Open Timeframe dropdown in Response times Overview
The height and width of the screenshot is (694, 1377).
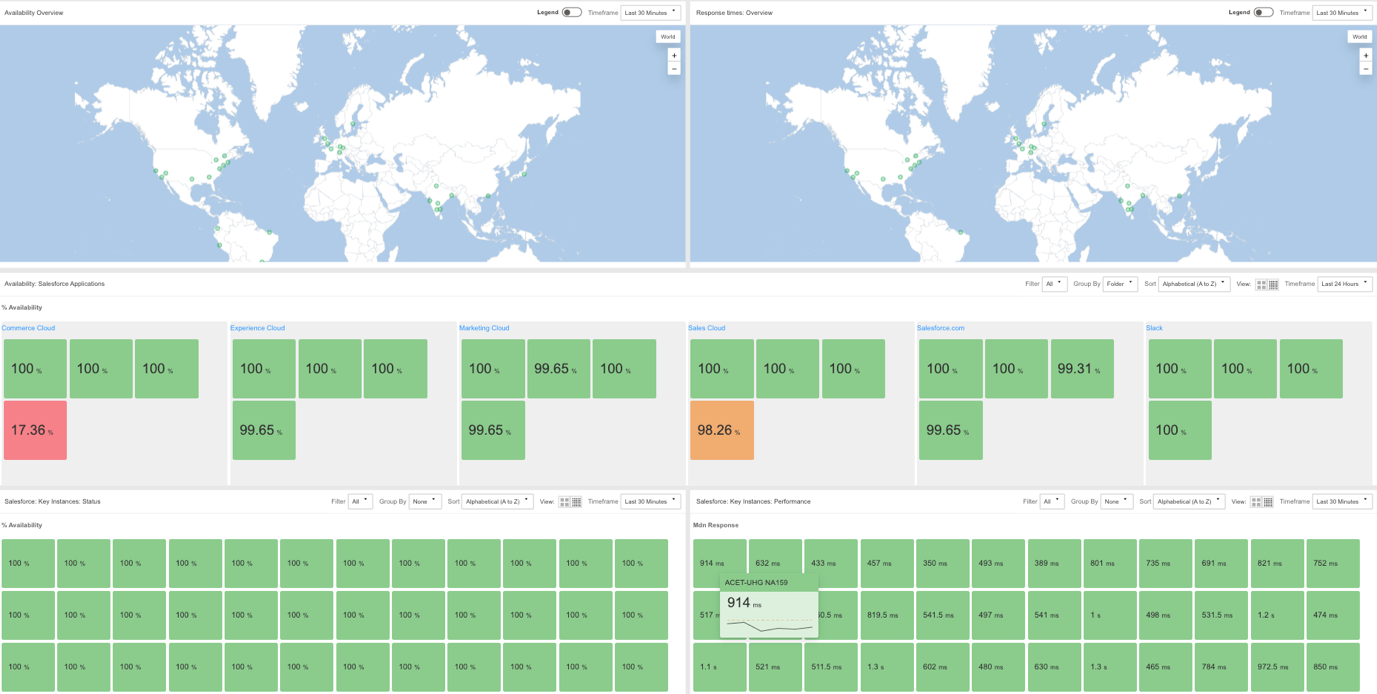coord(1342,13)
